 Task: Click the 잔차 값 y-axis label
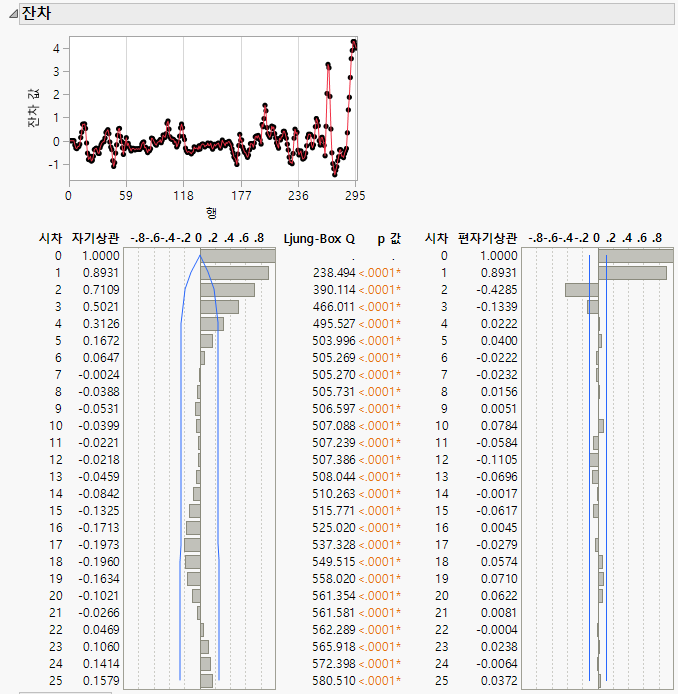[x=34, y=108]
